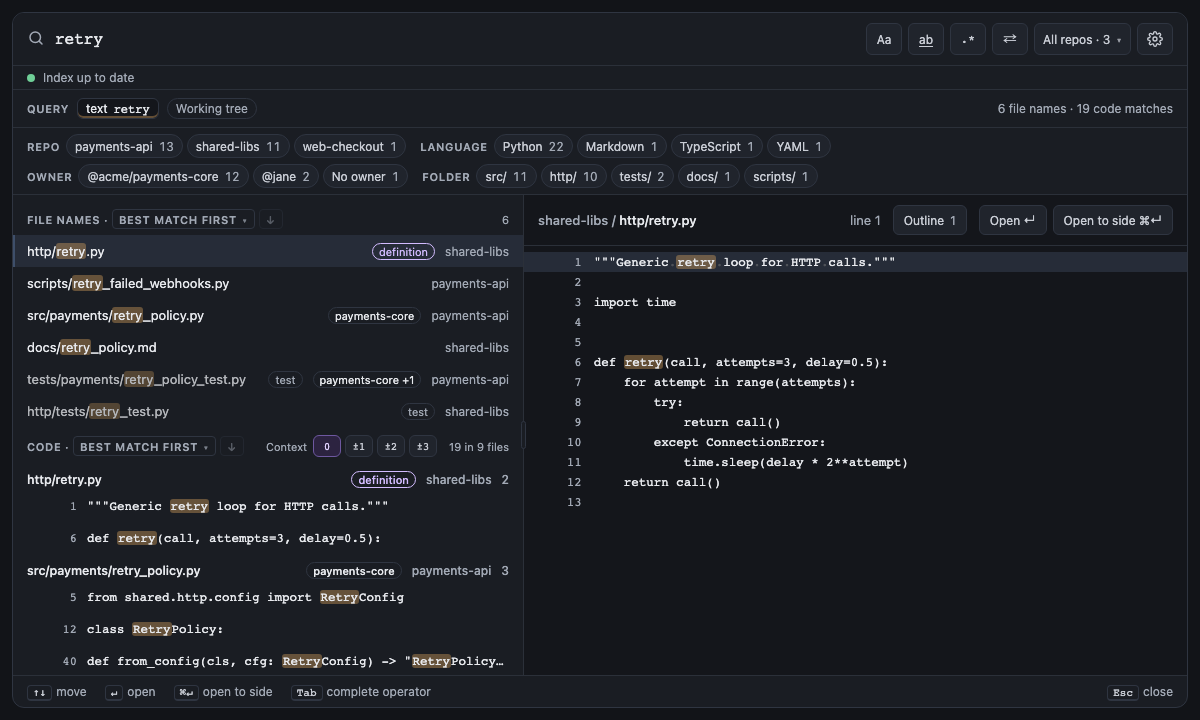
Task: Filter by web-checkout repo
Action: 350,147
